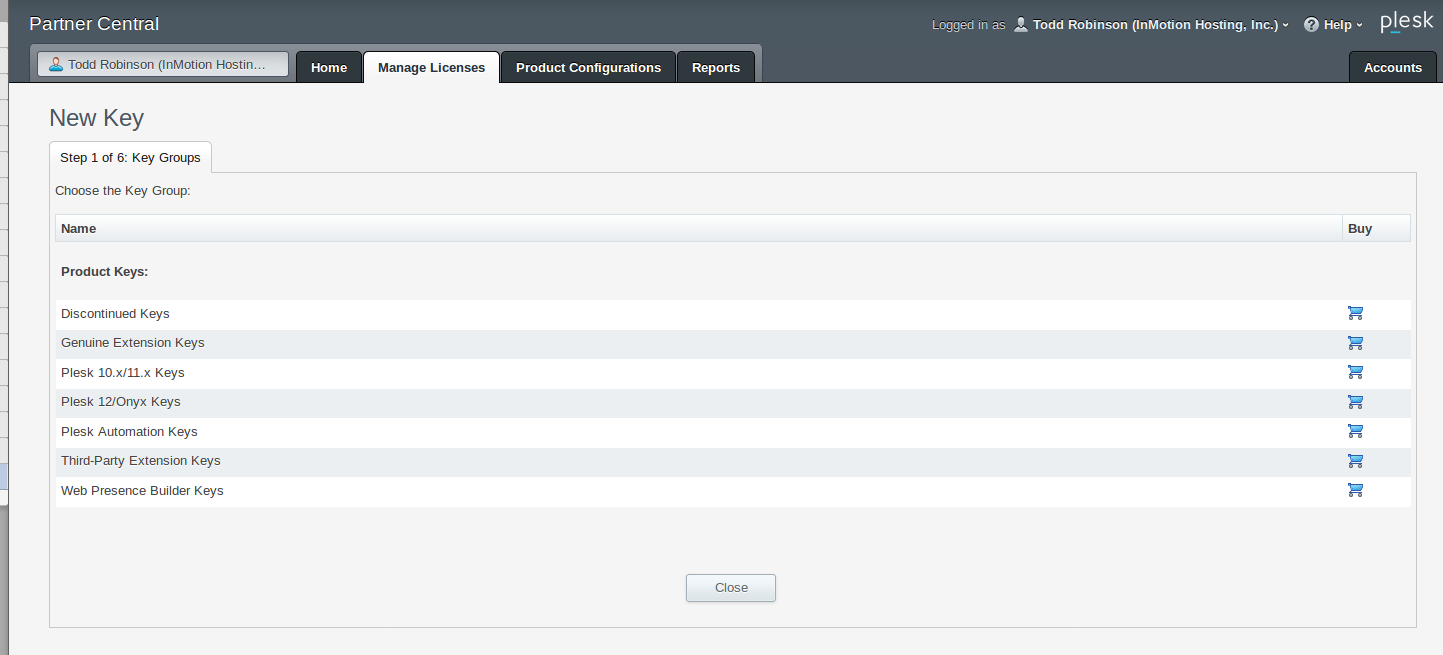Click the cart icon for Genuine Extension Keys

click(x=1355, y=343)
